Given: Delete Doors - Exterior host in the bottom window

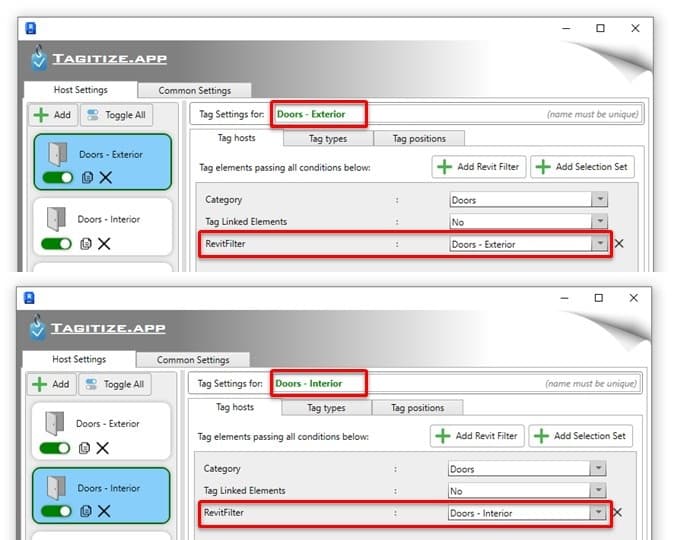Looking at the screenshot, I should 102,448.
